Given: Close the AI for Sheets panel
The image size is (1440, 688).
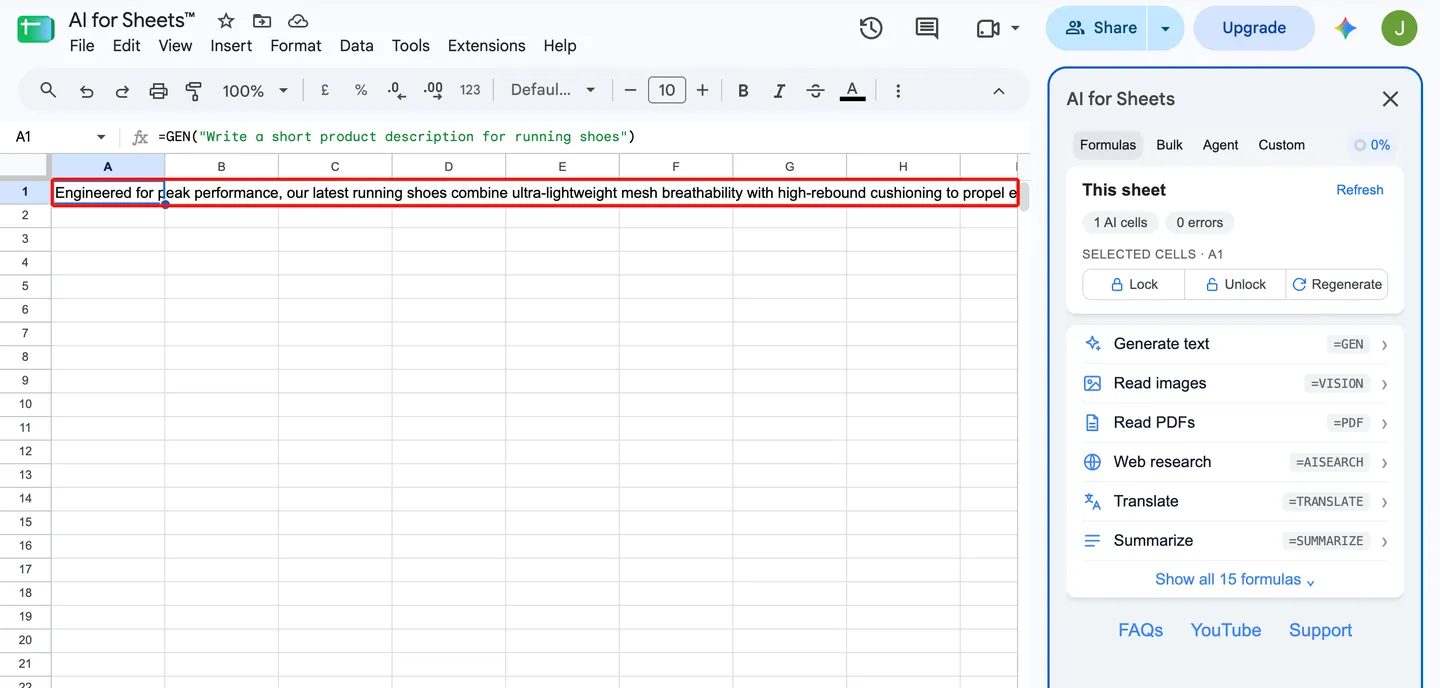Looking at the screenshot, I should [x=1390, y=99].
